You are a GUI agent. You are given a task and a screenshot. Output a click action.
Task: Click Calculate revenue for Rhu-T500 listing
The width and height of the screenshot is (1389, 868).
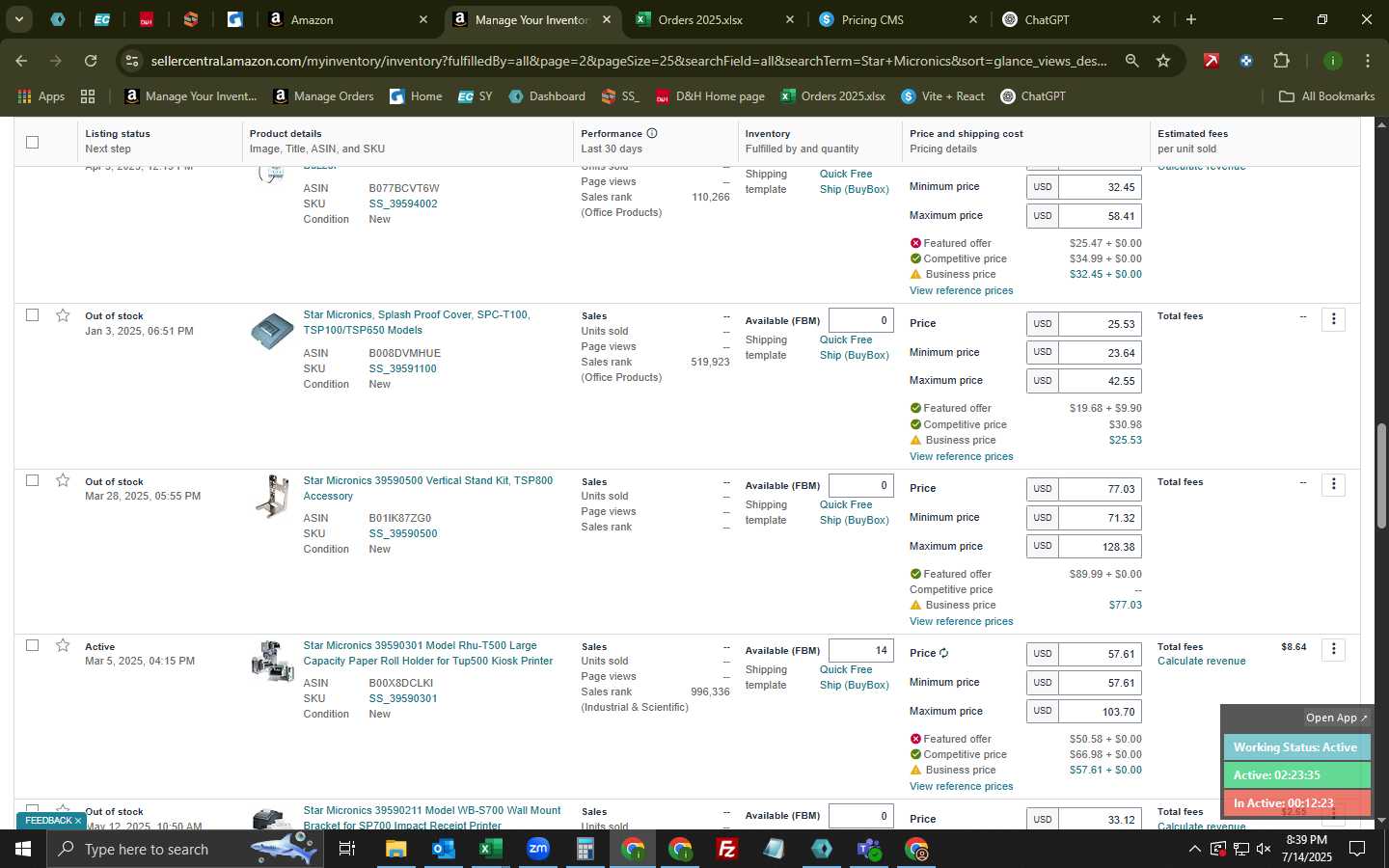coord(1201,661)
